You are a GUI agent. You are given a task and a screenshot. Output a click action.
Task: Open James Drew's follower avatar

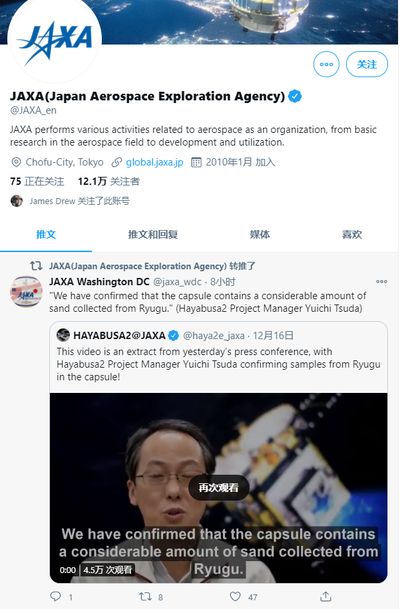pos(16,201)
